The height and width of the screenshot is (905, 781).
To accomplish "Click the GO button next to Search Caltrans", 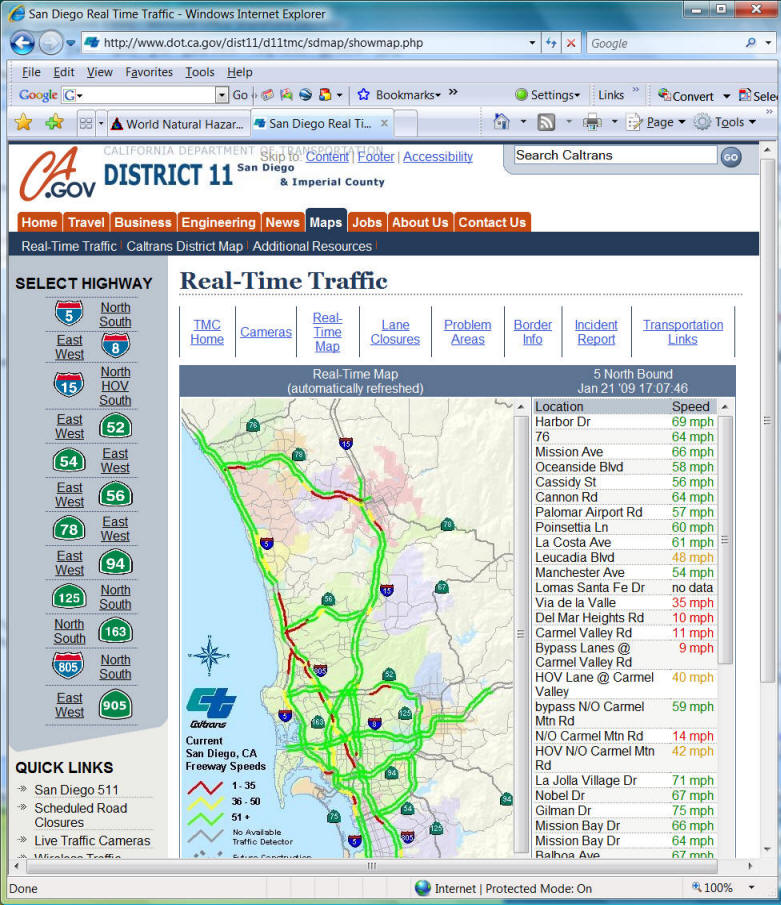I will pyautogui.click(x=730, y=156).
